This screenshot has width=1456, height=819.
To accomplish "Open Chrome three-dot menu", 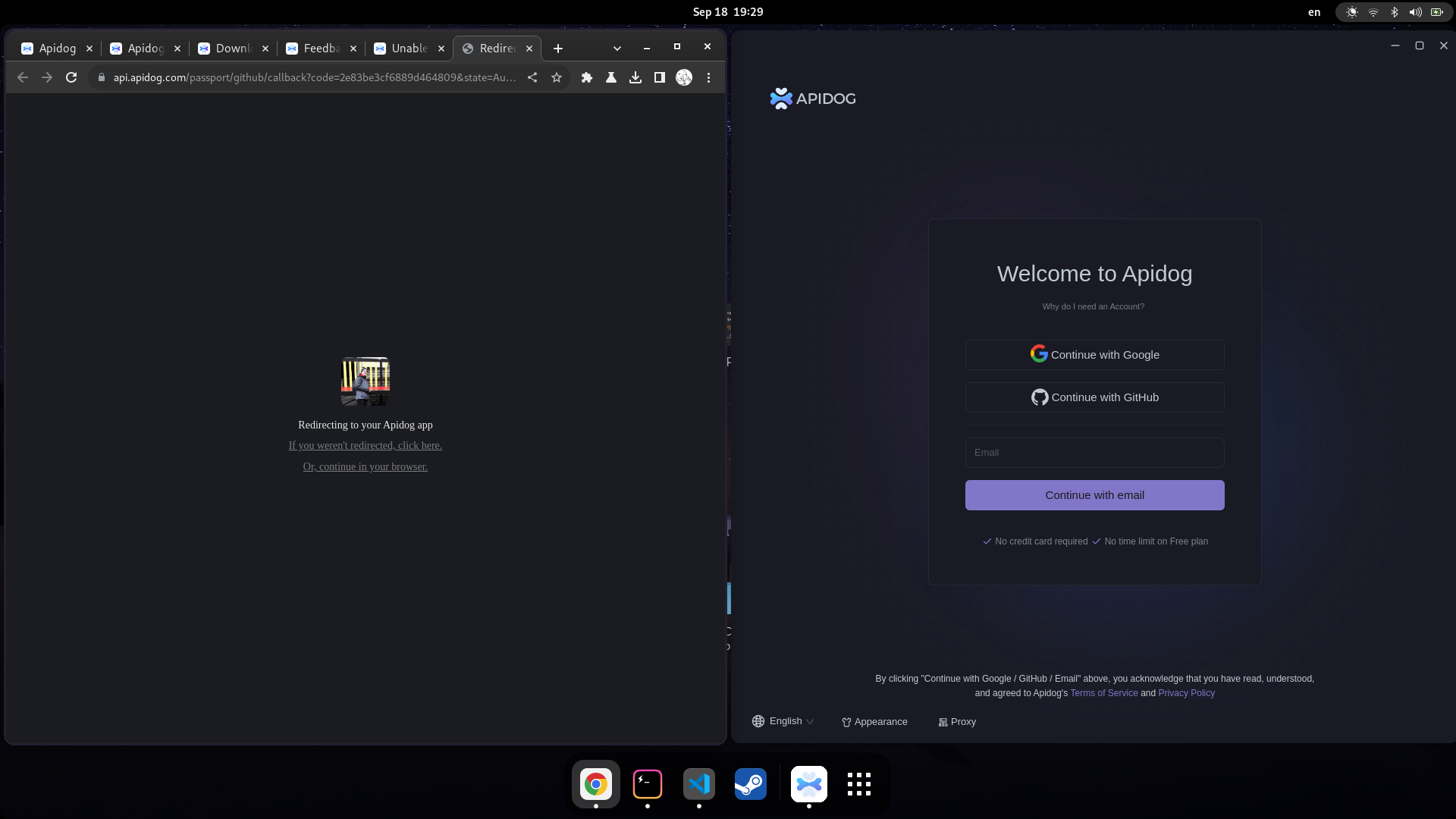I will click(708, 77).
